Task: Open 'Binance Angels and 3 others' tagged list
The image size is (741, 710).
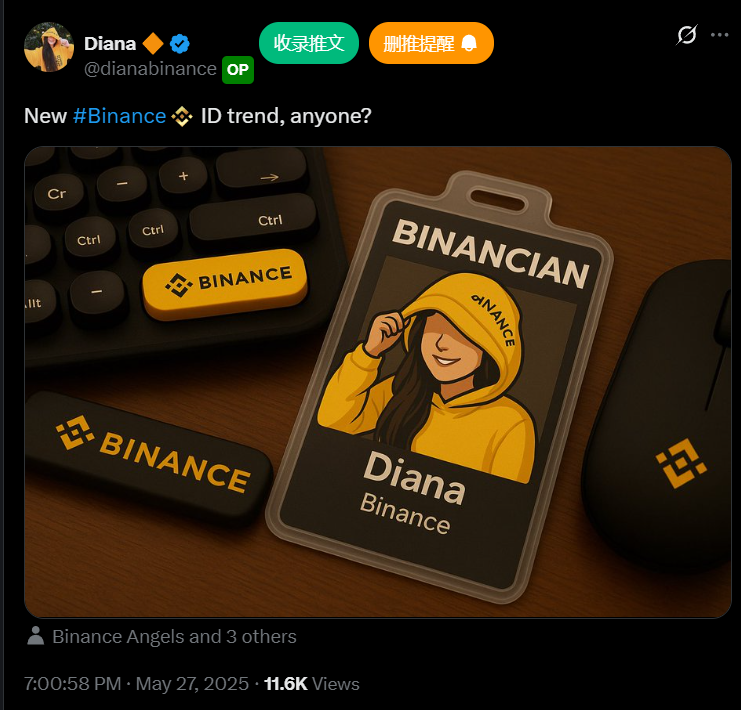Action: tap(174, 636)
